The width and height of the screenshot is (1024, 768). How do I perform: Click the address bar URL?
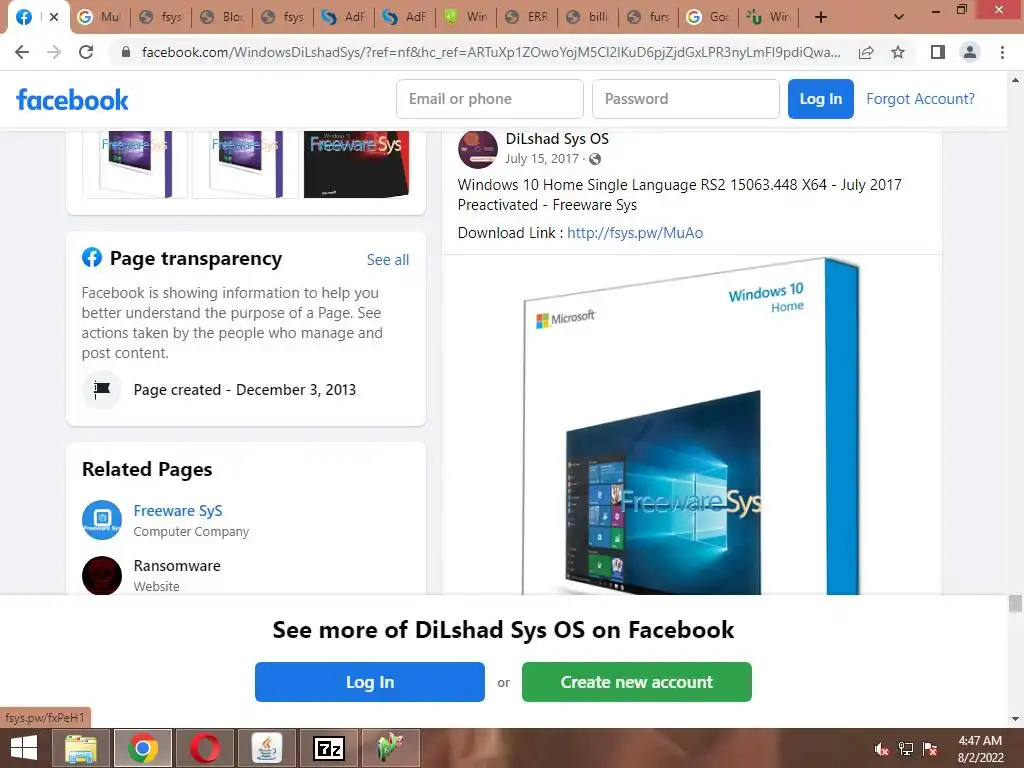click(x=490, y=52)
